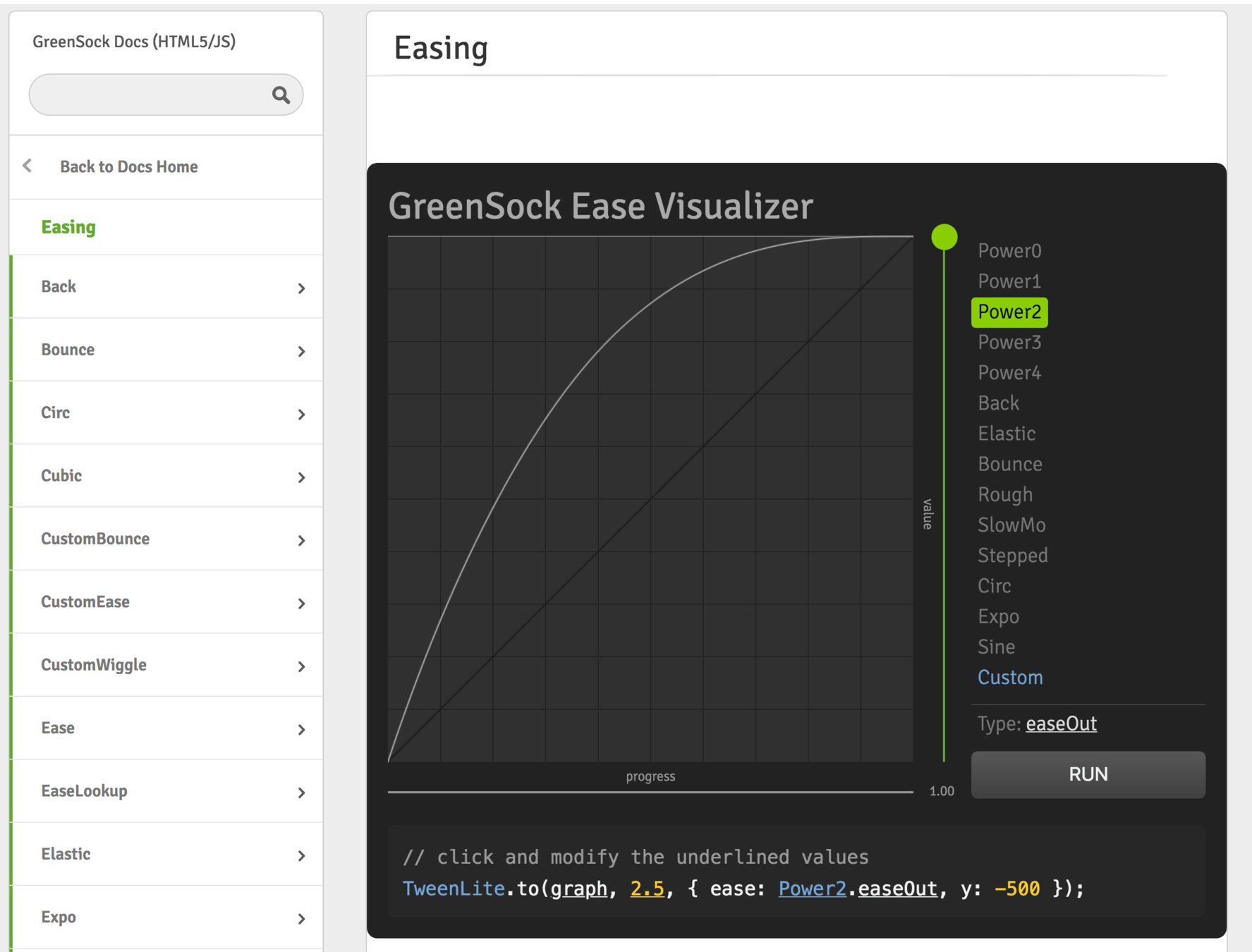Image resolution: width=1252 pixels, height=952 pixels.
Task: Expand the CustomBounce chevron
Action: pos(301,541)
